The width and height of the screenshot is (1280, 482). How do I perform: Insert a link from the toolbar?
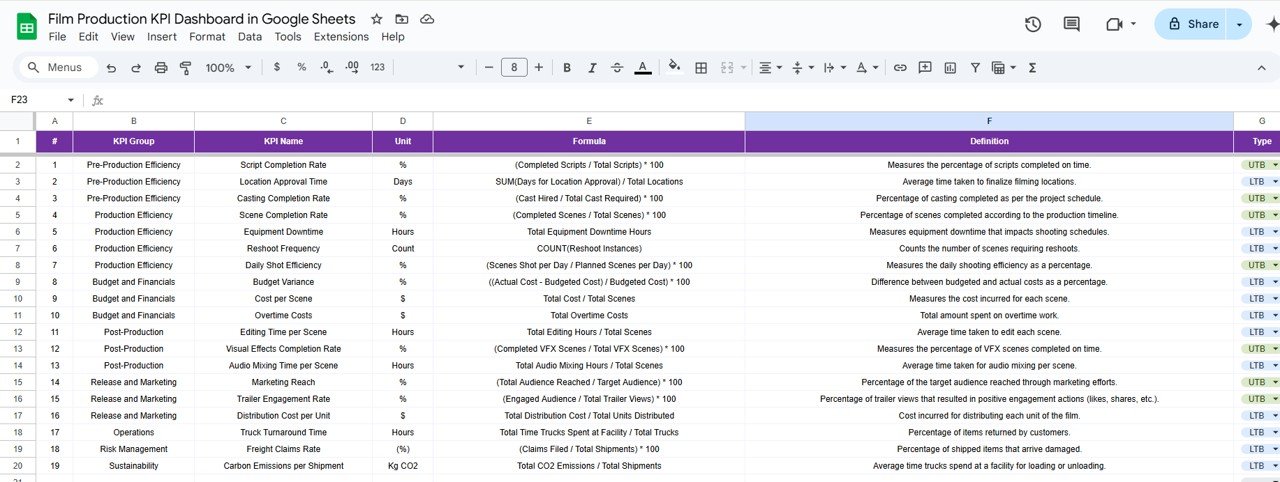click(900, 67)
